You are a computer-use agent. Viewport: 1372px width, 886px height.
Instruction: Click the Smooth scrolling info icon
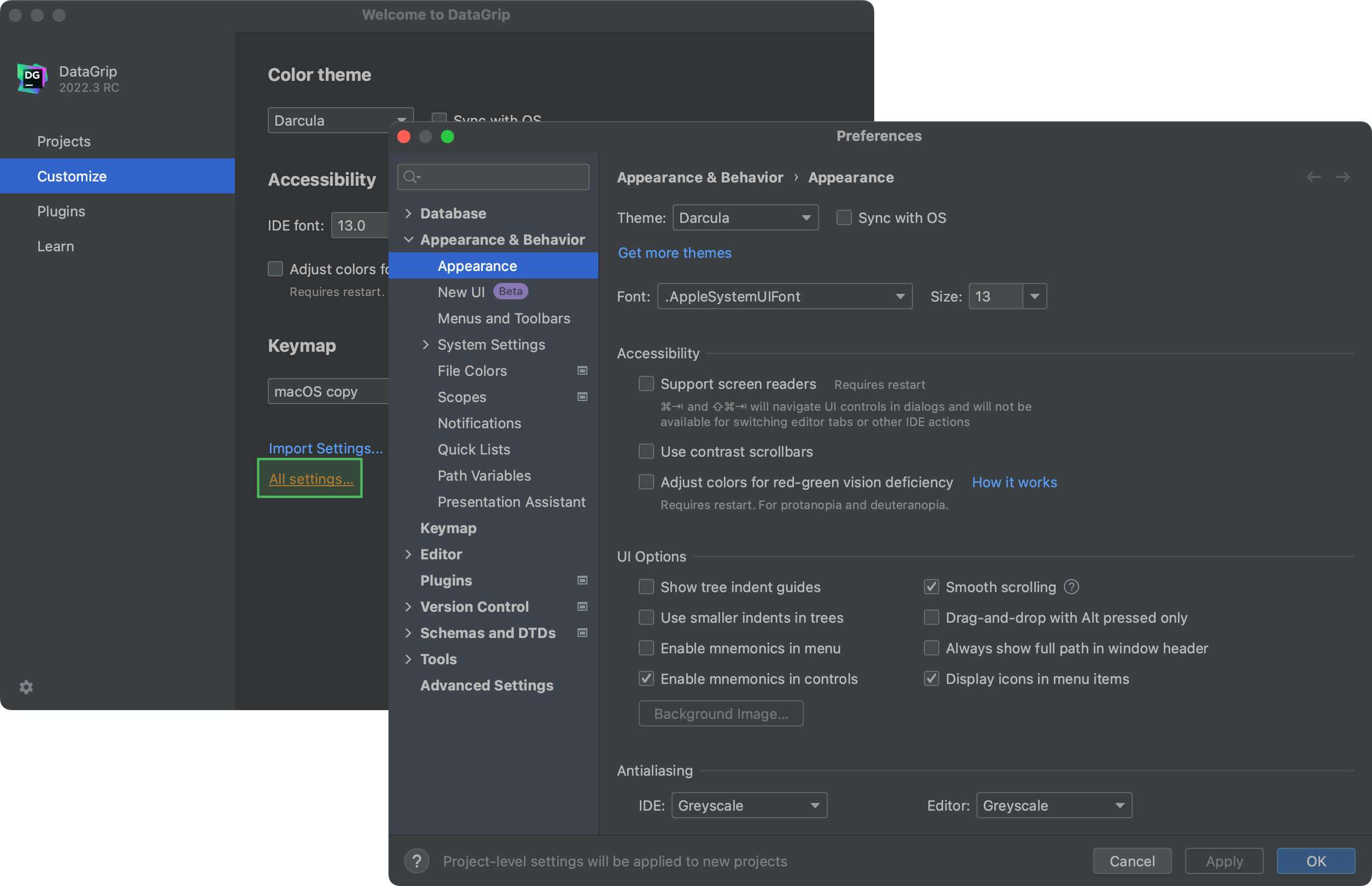[1071, 586]
